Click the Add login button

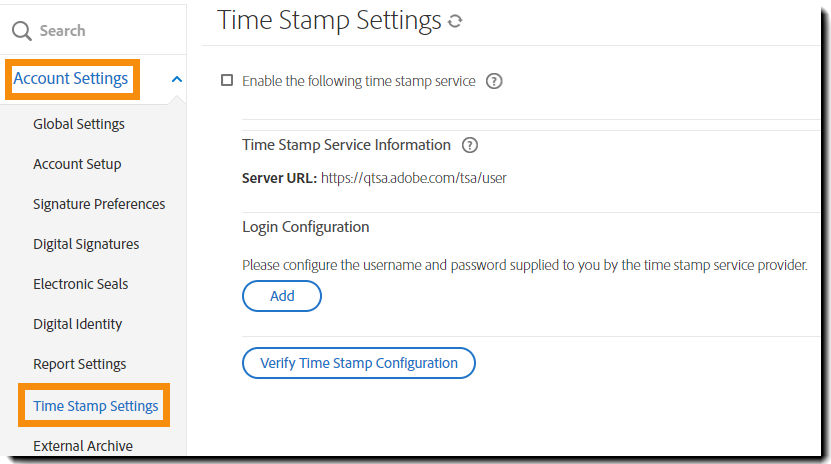(282, 296)
